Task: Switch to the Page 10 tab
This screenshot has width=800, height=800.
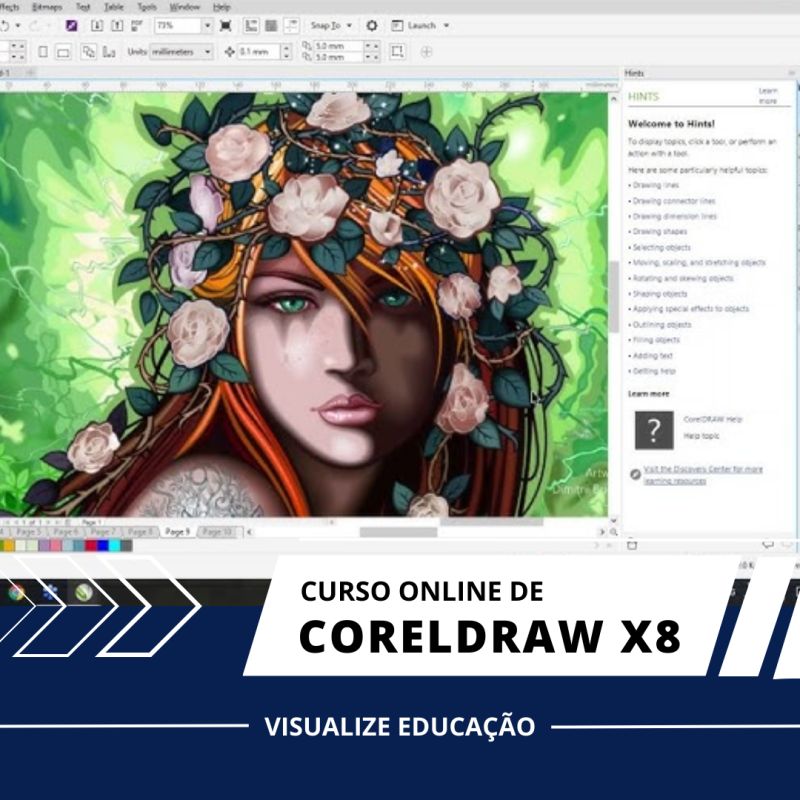Action: [216, 532]
